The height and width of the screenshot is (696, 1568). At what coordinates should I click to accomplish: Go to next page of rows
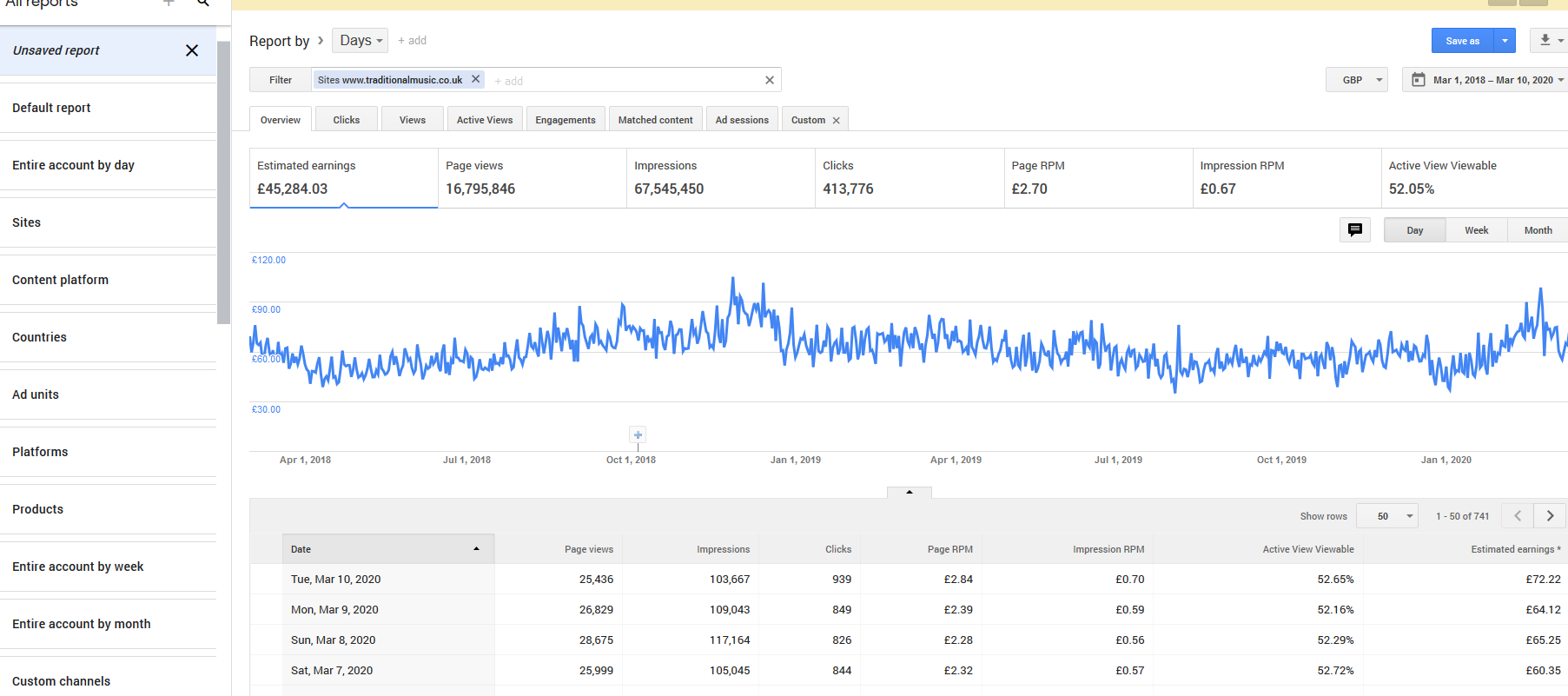1550,516
